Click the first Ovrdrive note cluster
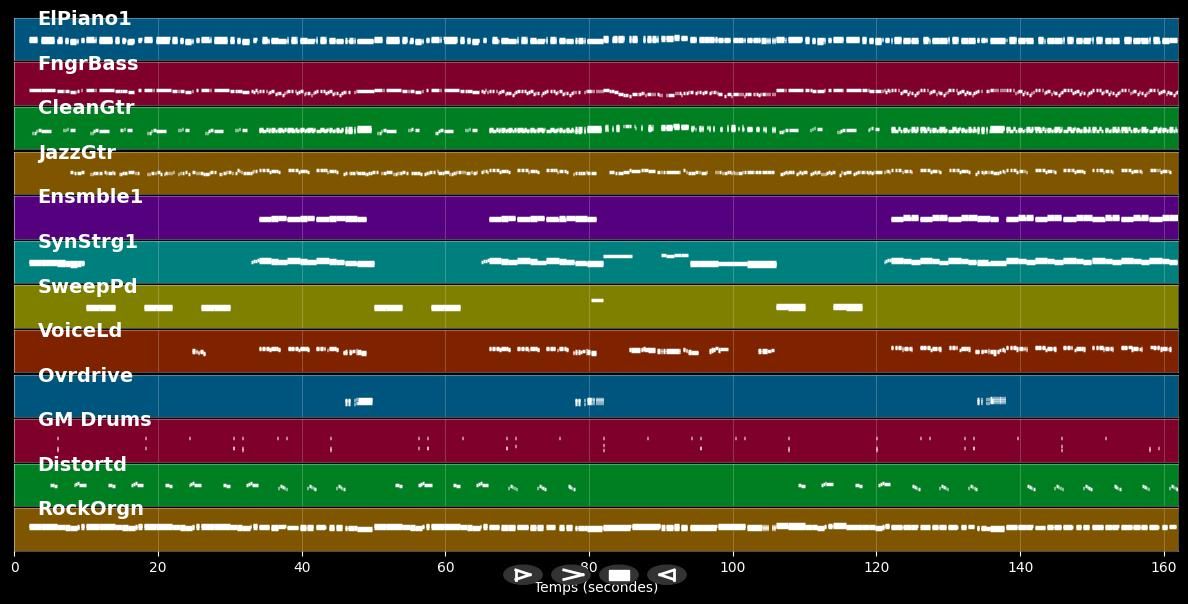1188x604 pixels. (x=359, y=401)
